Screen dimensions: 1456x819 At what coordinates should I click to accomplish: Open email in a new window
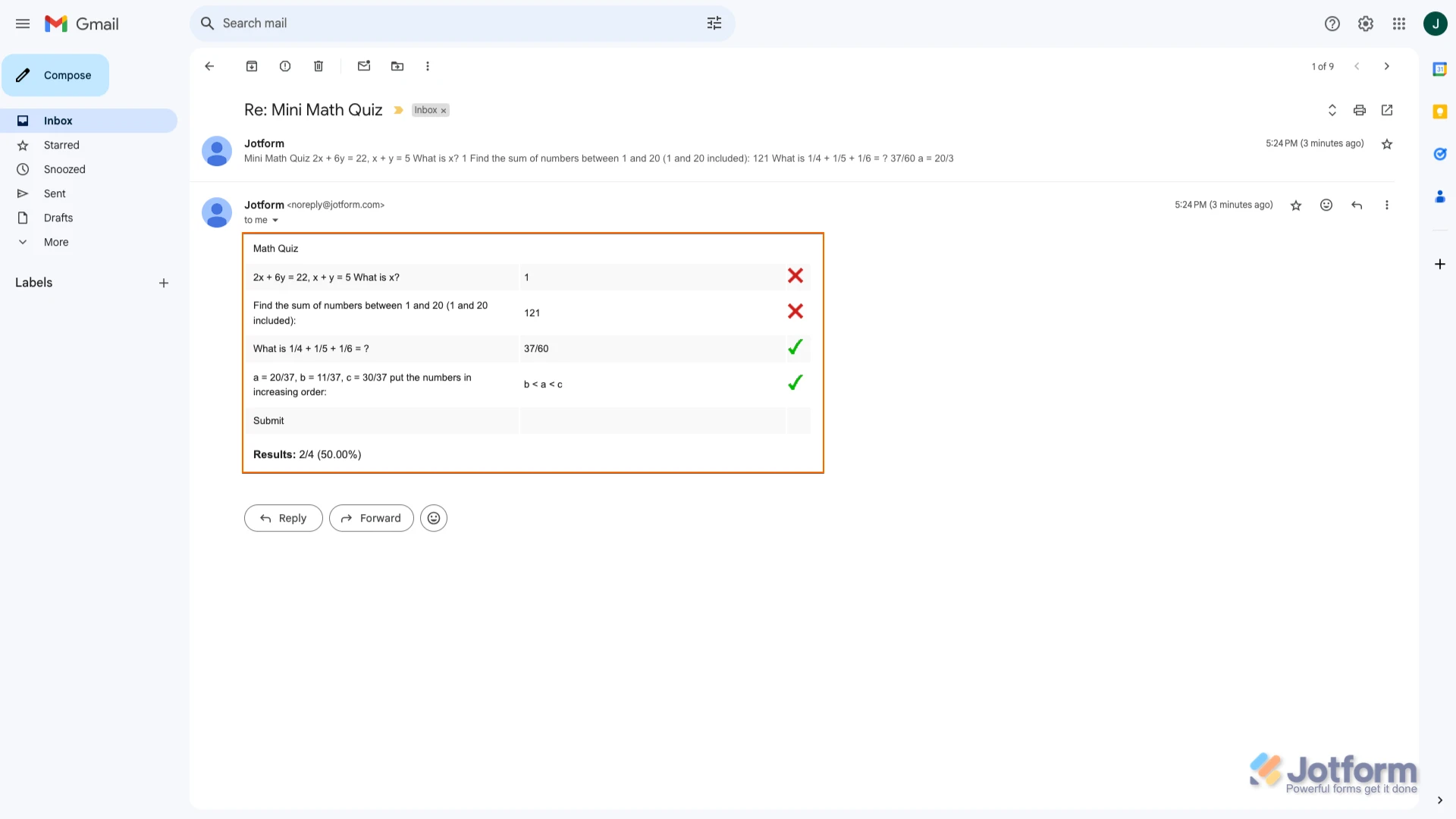(1387, 110)
